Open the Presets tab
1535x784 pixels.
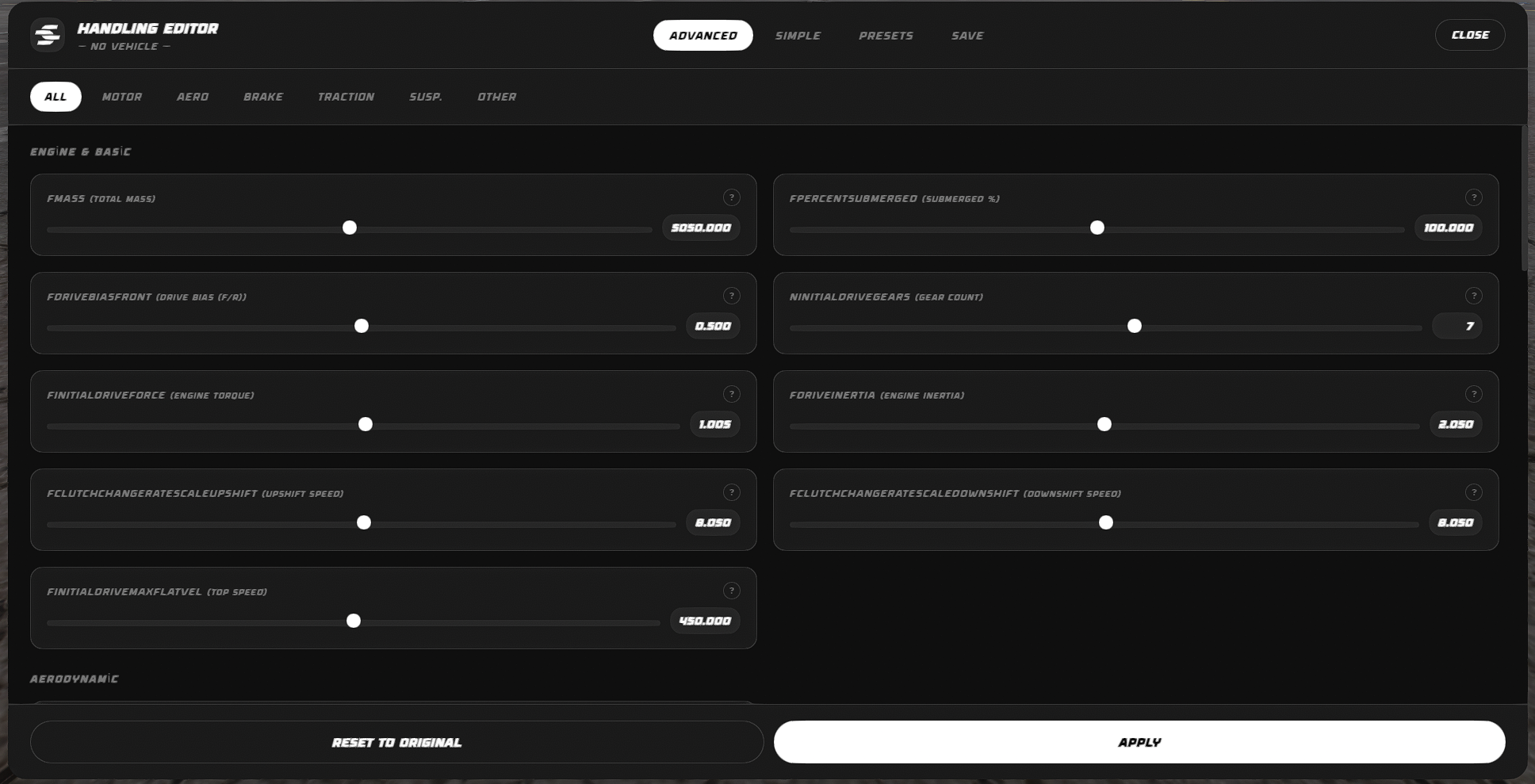coord(886,36)
